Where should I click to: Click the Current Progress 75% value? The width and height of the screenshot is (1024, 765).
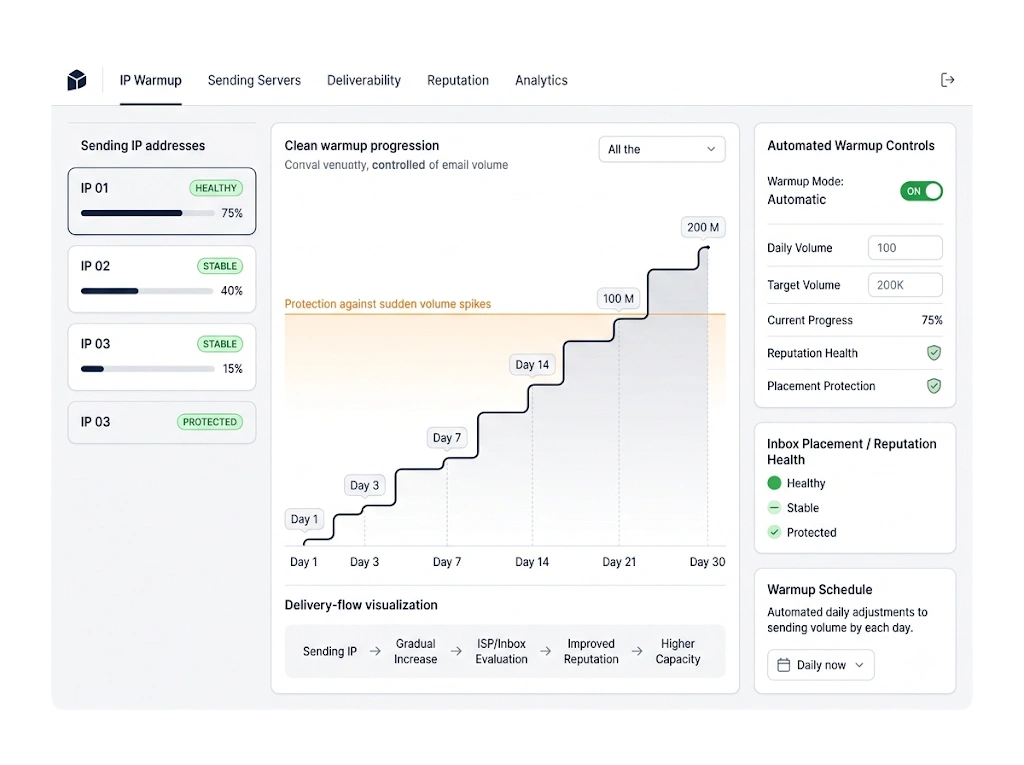(x=932, y=320)
